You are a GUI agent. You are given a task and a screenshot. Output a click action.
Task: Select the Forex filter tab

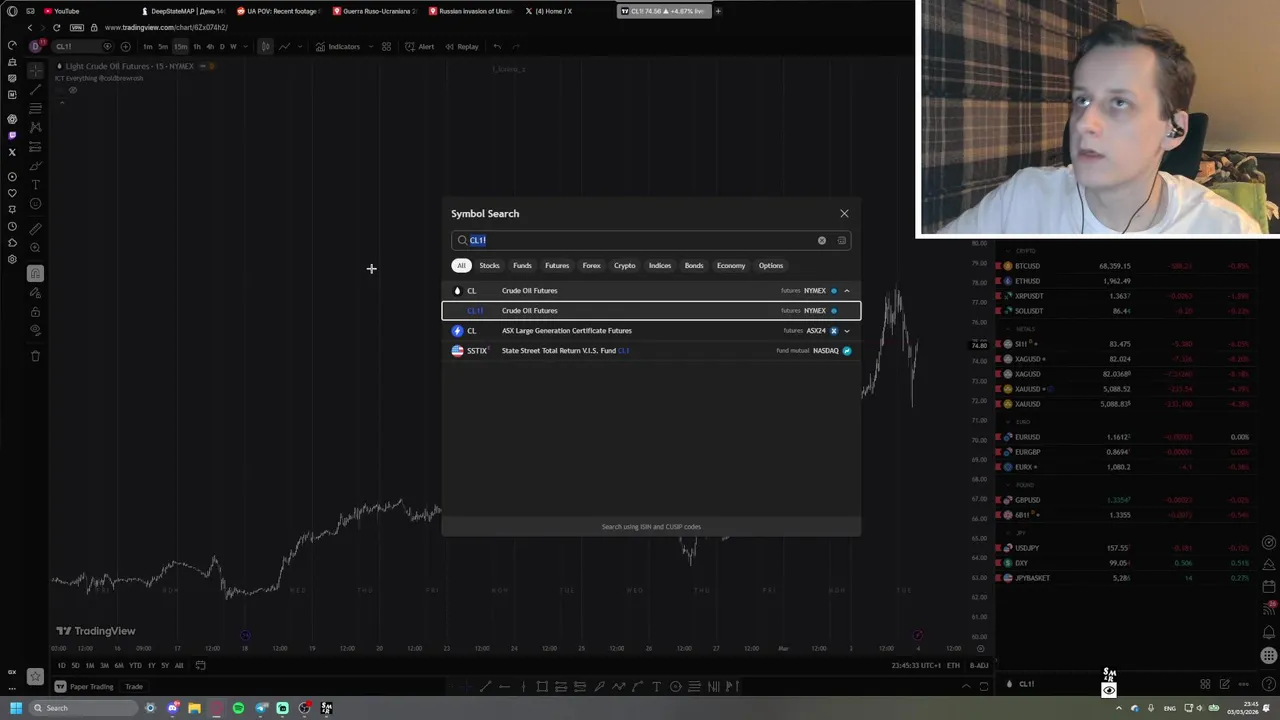pos(592,265)
